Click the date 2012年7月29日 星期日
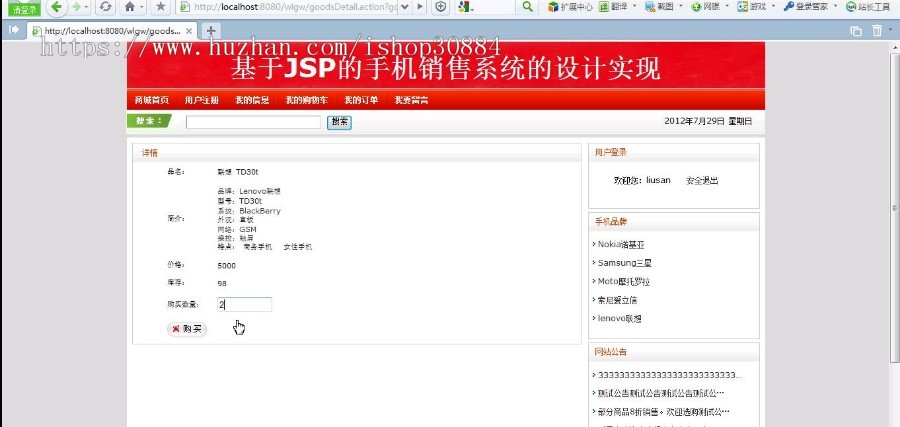 click(x=708, y=121)
